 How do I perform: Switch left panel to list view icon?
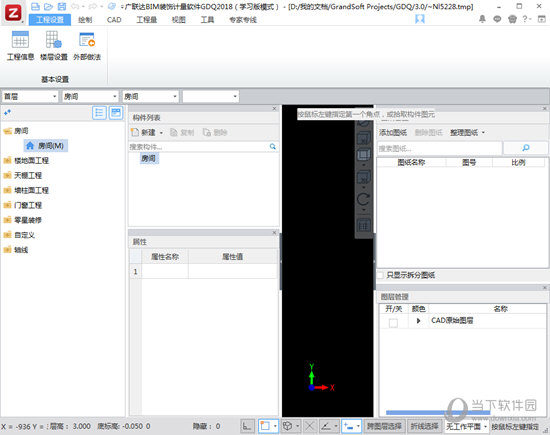[99, 113]
